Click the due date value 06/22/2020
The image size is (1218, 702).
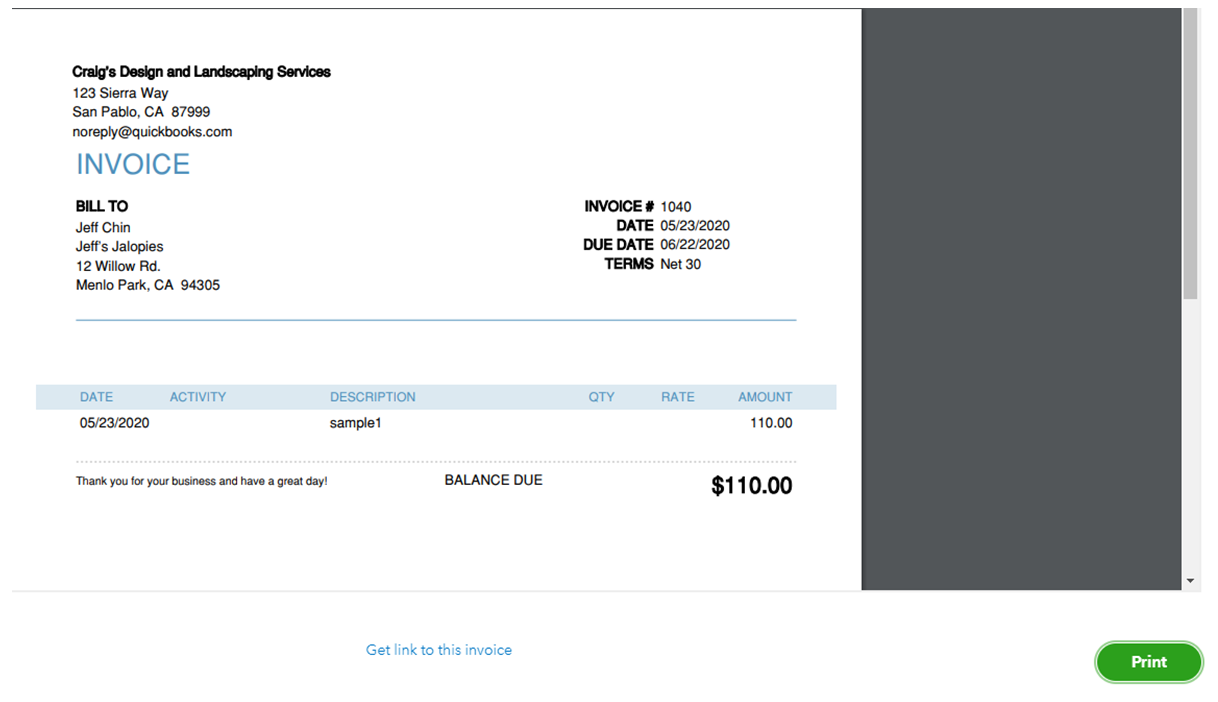(695, 245)
